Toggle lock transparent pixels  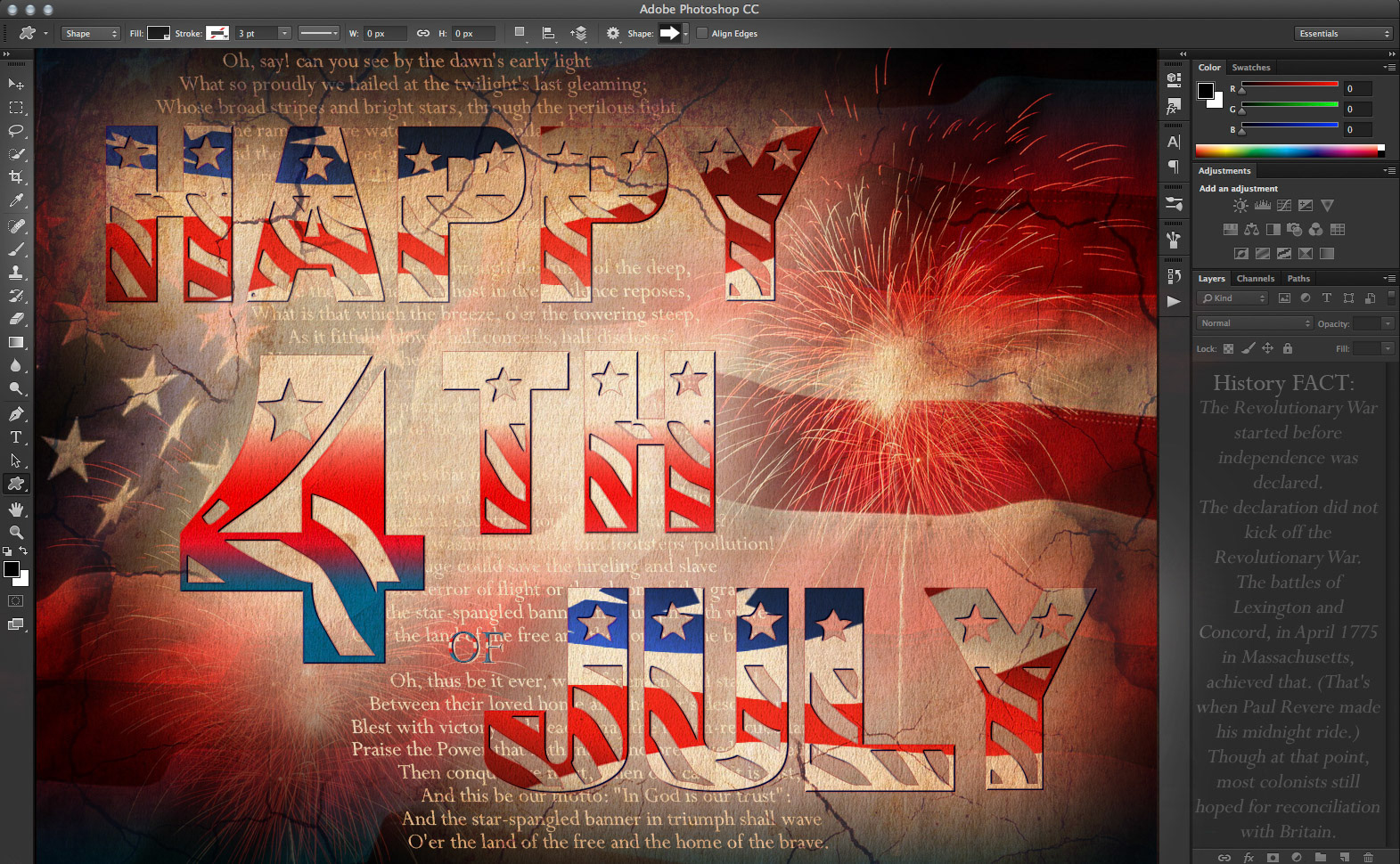[x=1229, y=349]
